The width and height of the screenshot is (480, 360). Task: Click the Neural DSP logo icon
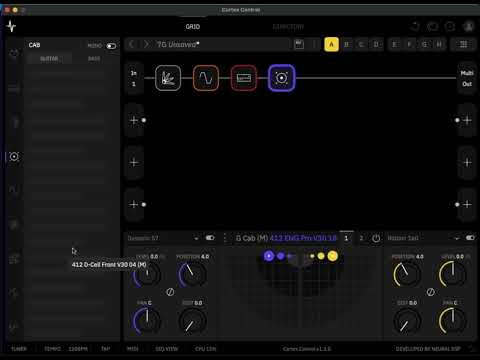point(11,26)
